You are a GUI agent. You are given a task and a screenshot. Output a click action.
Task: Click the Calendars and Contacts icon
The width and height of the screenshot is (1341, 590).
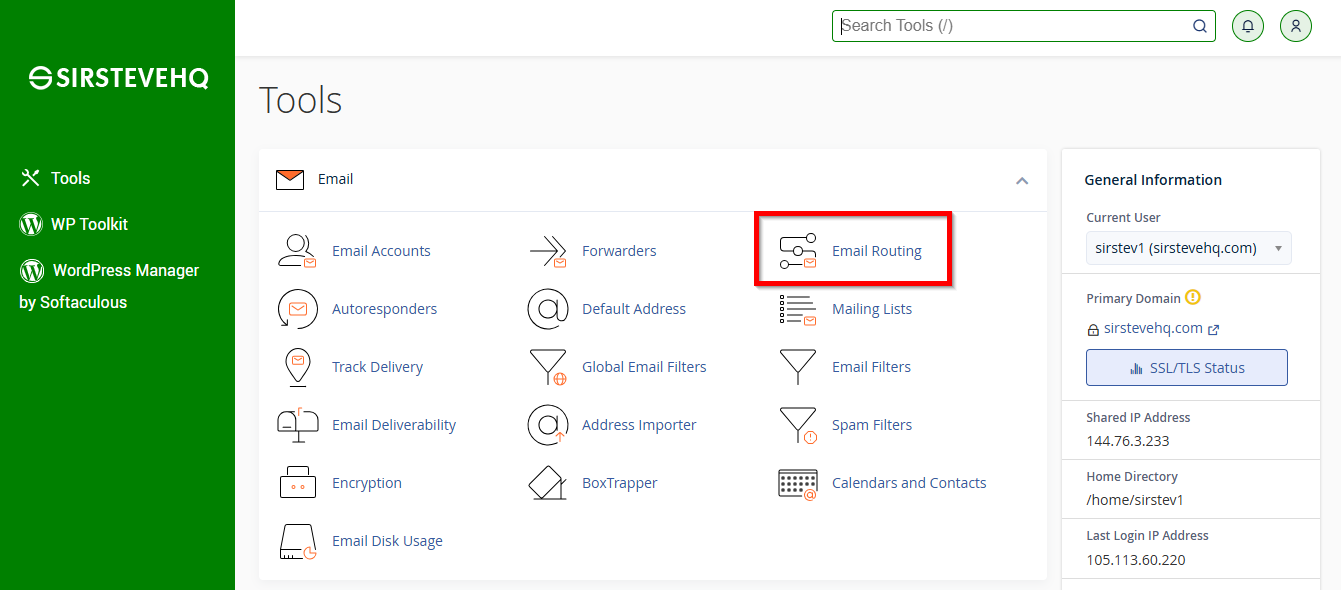tap(797, 483)
